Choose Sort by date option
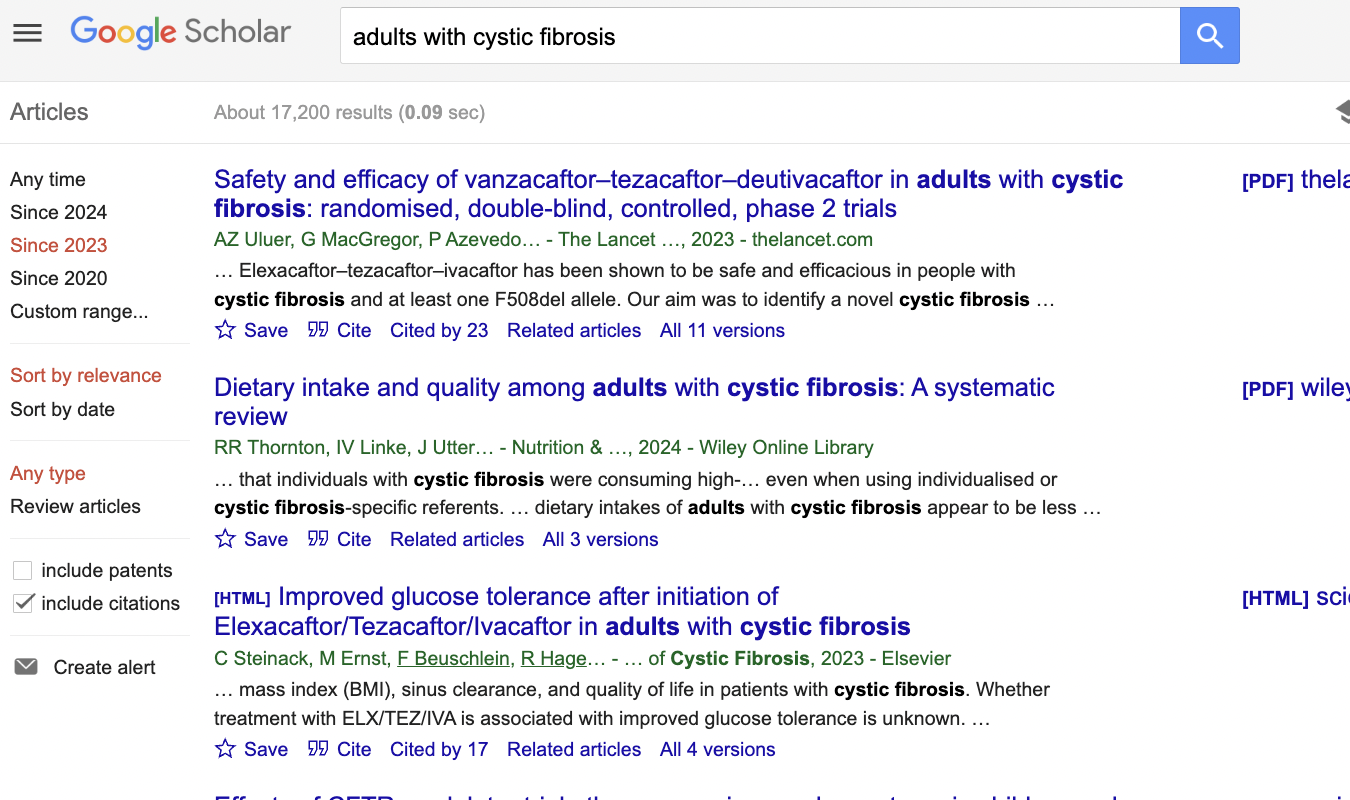This screenshot has height=800, width=1350. (62, 409)
